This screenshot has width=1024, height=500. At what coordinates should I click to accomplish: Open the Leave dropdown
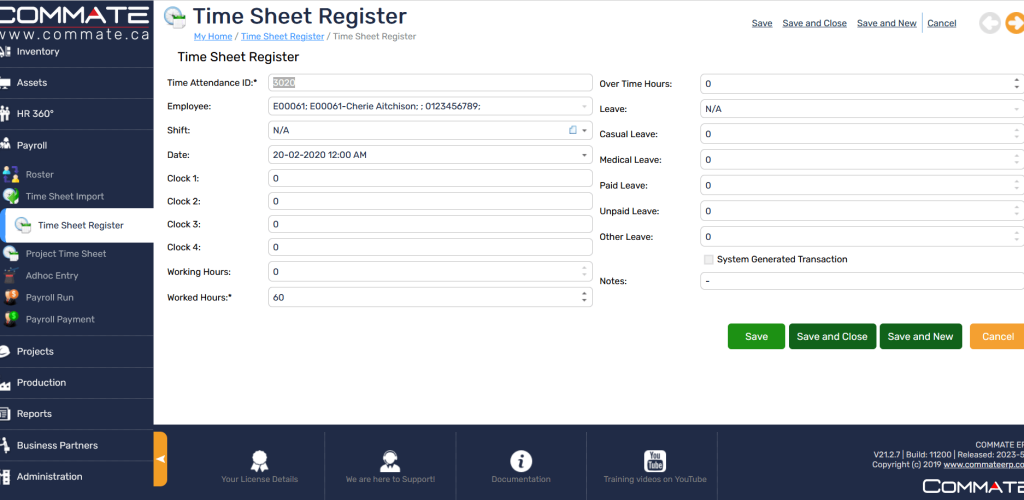point(1017,109)
